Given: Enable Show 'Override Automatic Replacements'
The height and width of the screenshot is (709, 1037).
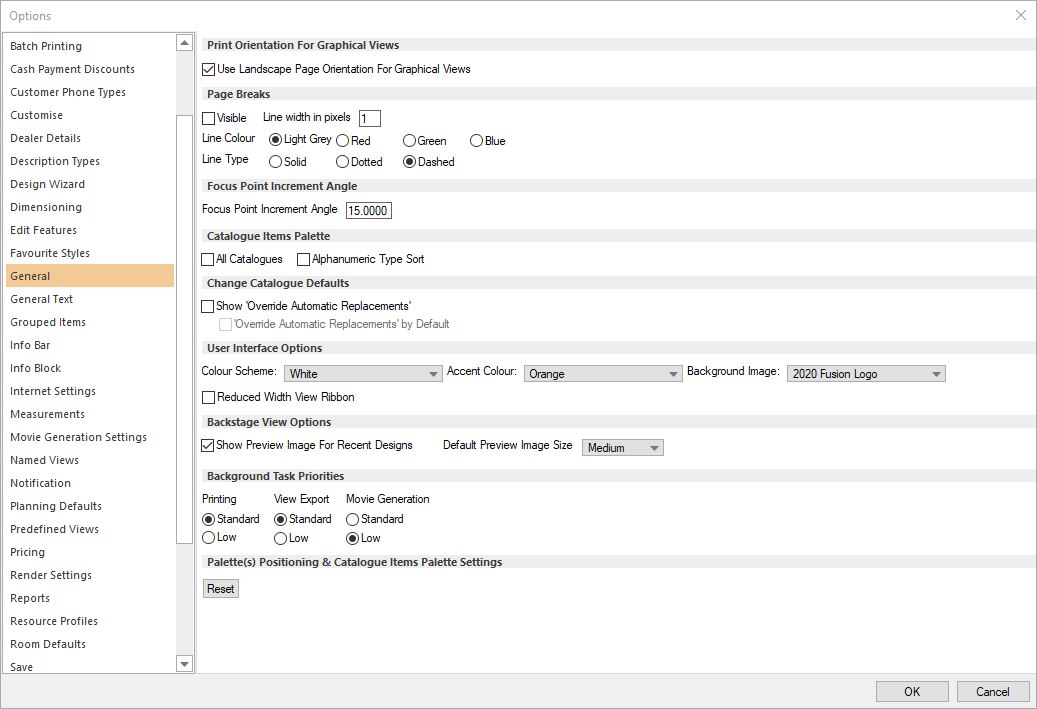Looking at the screenshot, I should pos(208,306).
